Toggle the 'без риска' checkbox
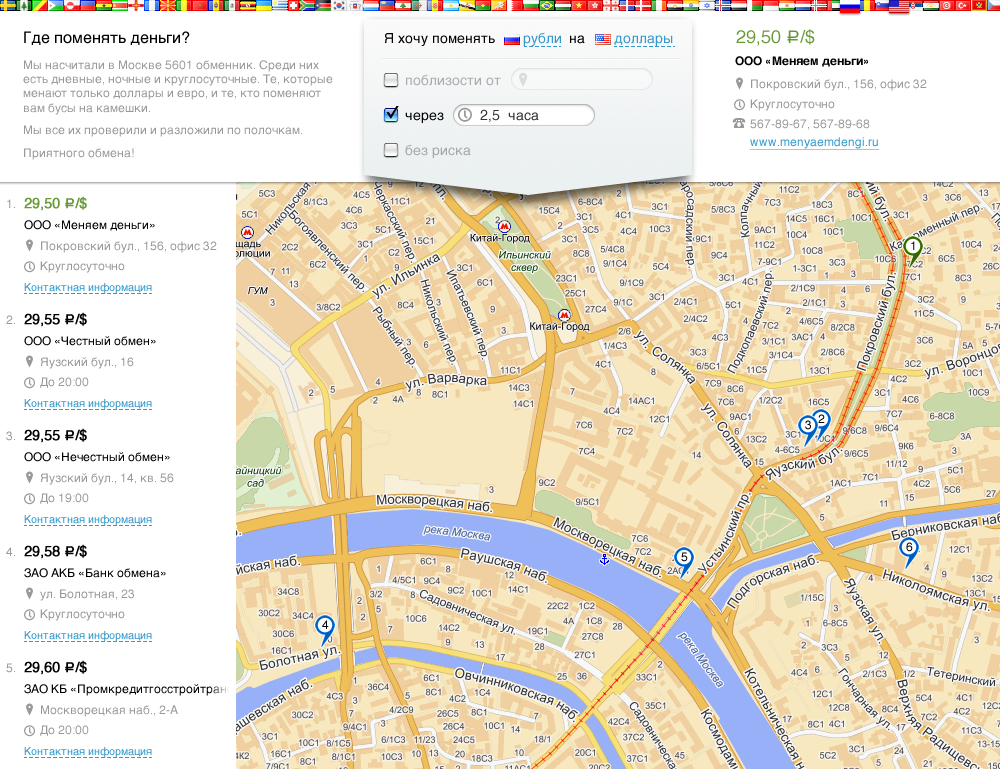The width and height of the screenshot is (1000, 770). pyautogui.click(x=391, y=151)
